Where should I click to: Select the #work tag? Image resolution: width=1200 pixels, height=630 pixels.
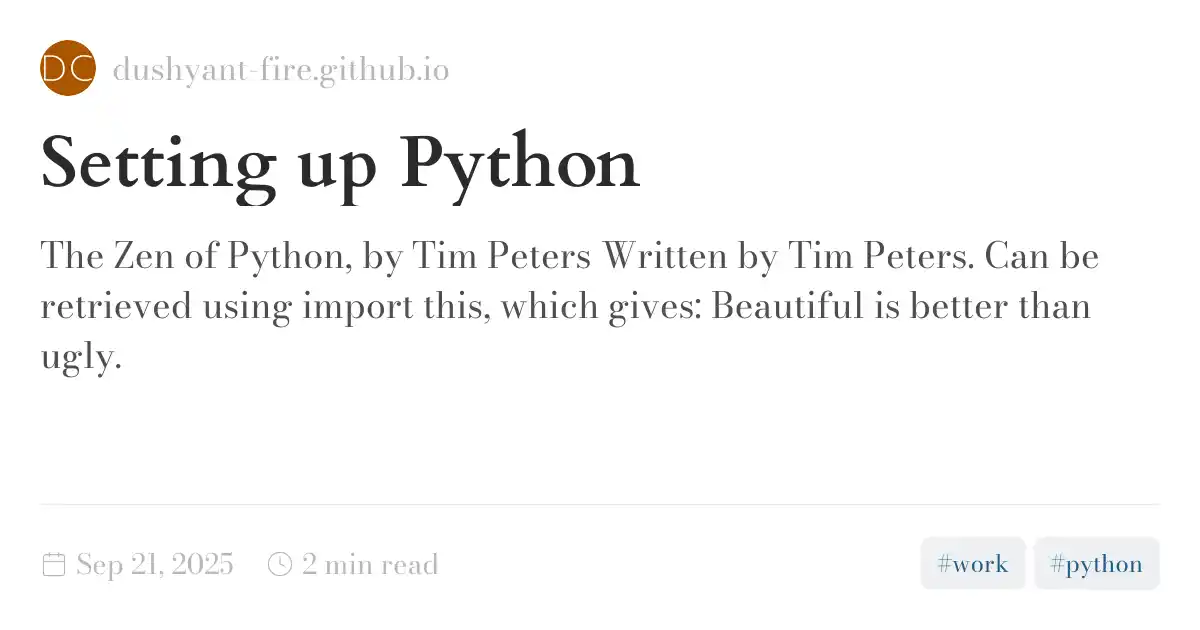(x=973, y=564)
